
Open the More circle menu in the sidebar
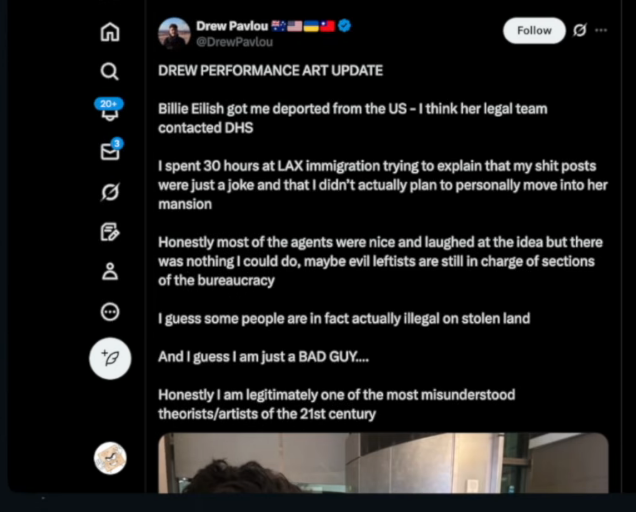click(x=110, y=312)
